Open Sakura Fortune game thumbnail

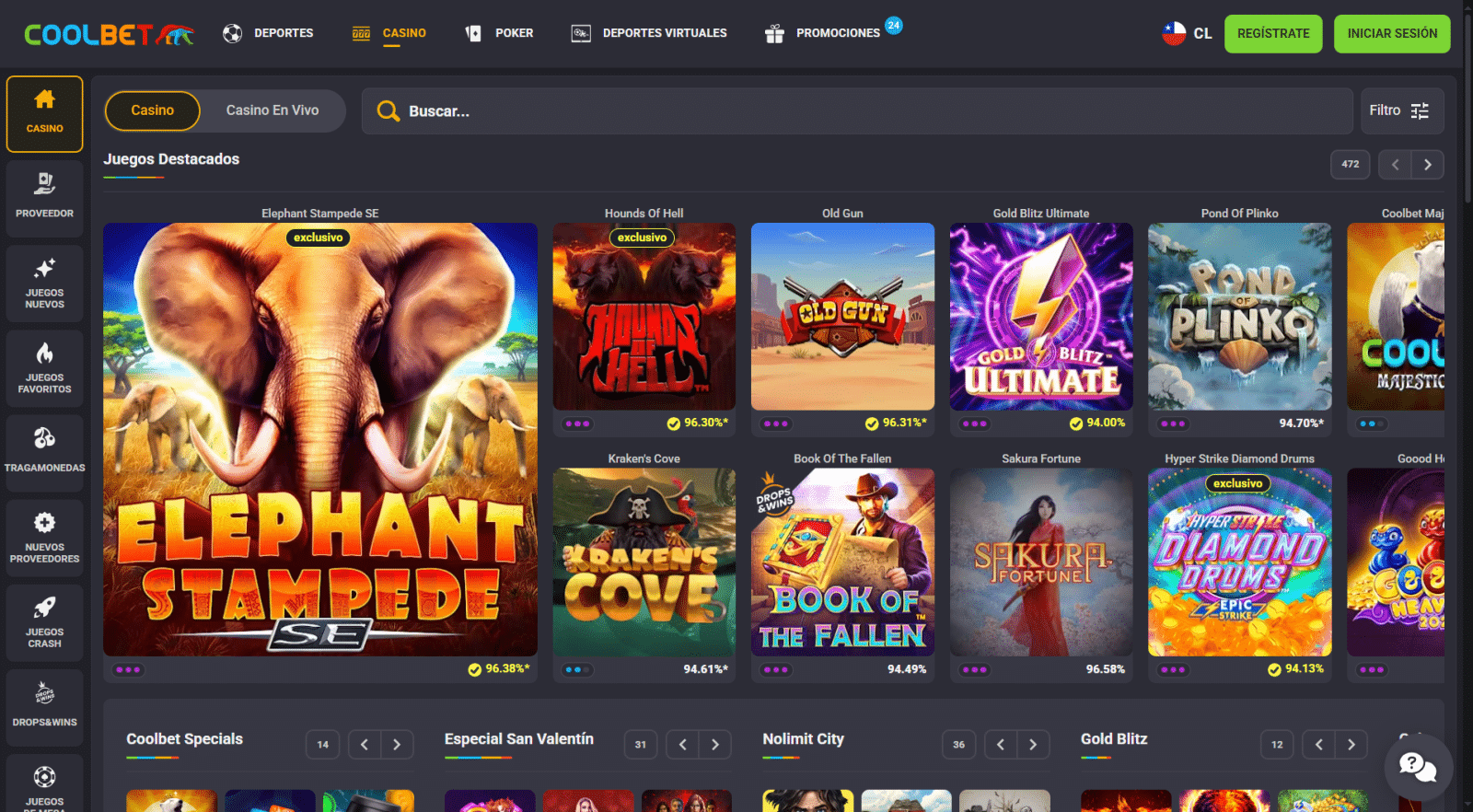pyautogui.click(x=1041, y=563)
